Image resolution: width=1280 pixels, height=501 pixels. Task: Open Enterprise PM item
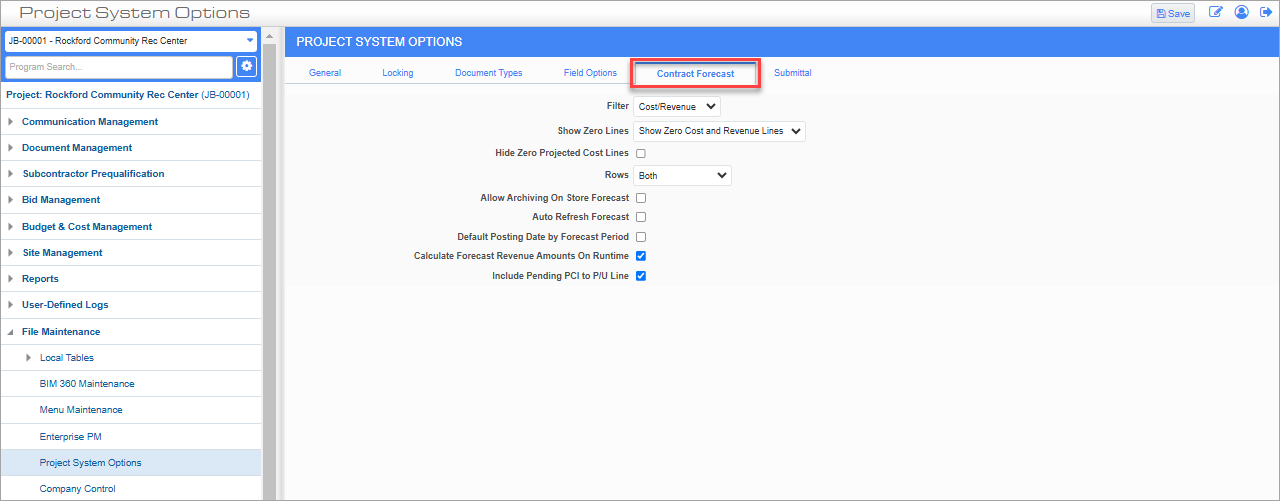(71, 437)
